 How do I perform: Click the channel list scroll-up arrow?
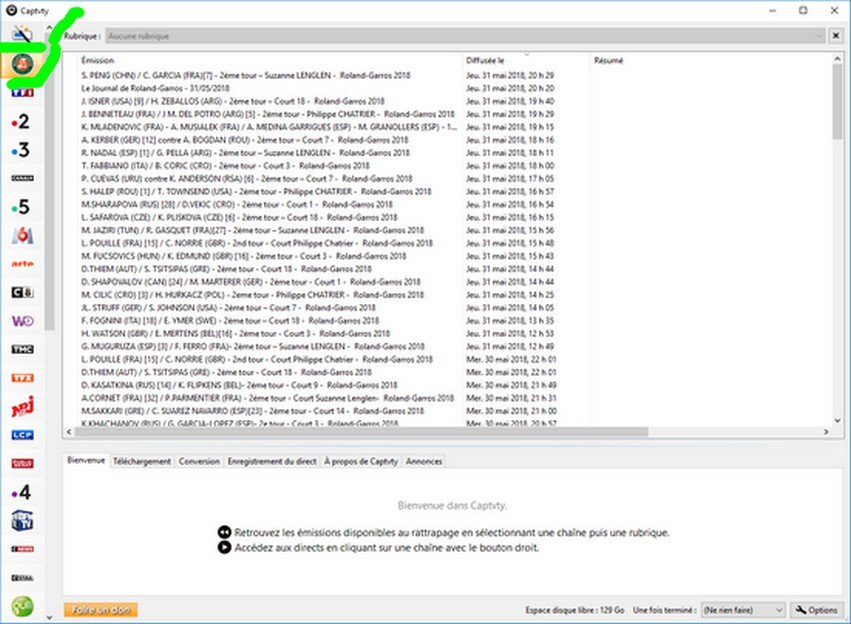click(49, 27)
